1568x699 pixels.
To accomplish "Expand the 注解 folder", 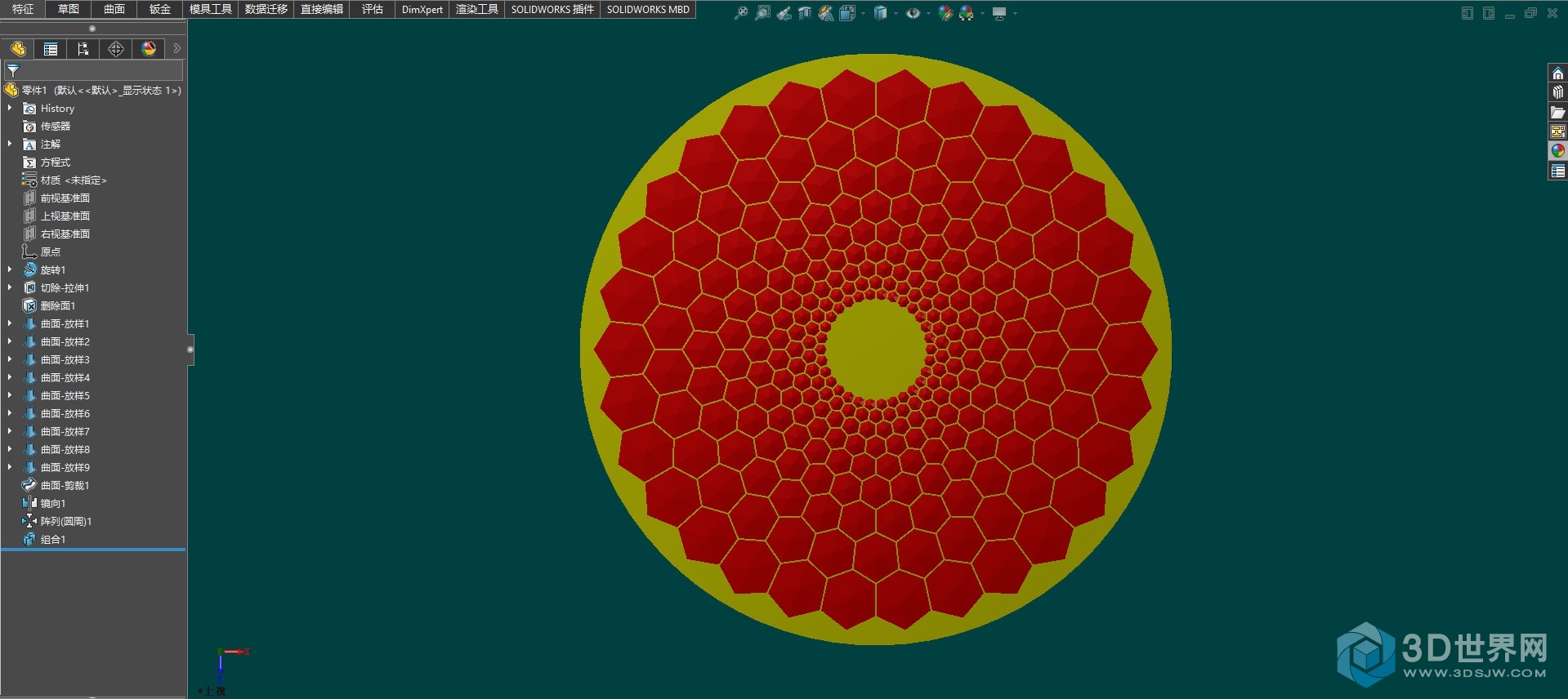I will [x=10, y=144].
